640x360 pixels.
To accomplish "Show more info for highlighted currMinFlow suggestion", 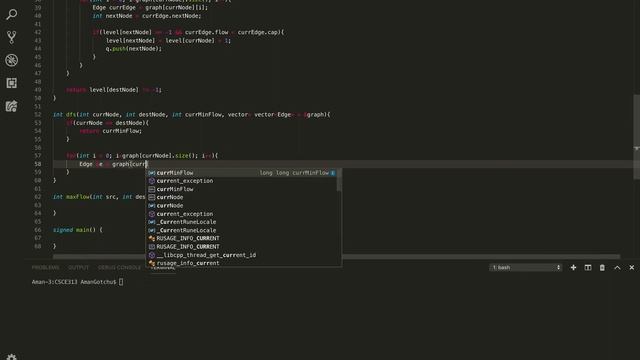I will (333, 173).
